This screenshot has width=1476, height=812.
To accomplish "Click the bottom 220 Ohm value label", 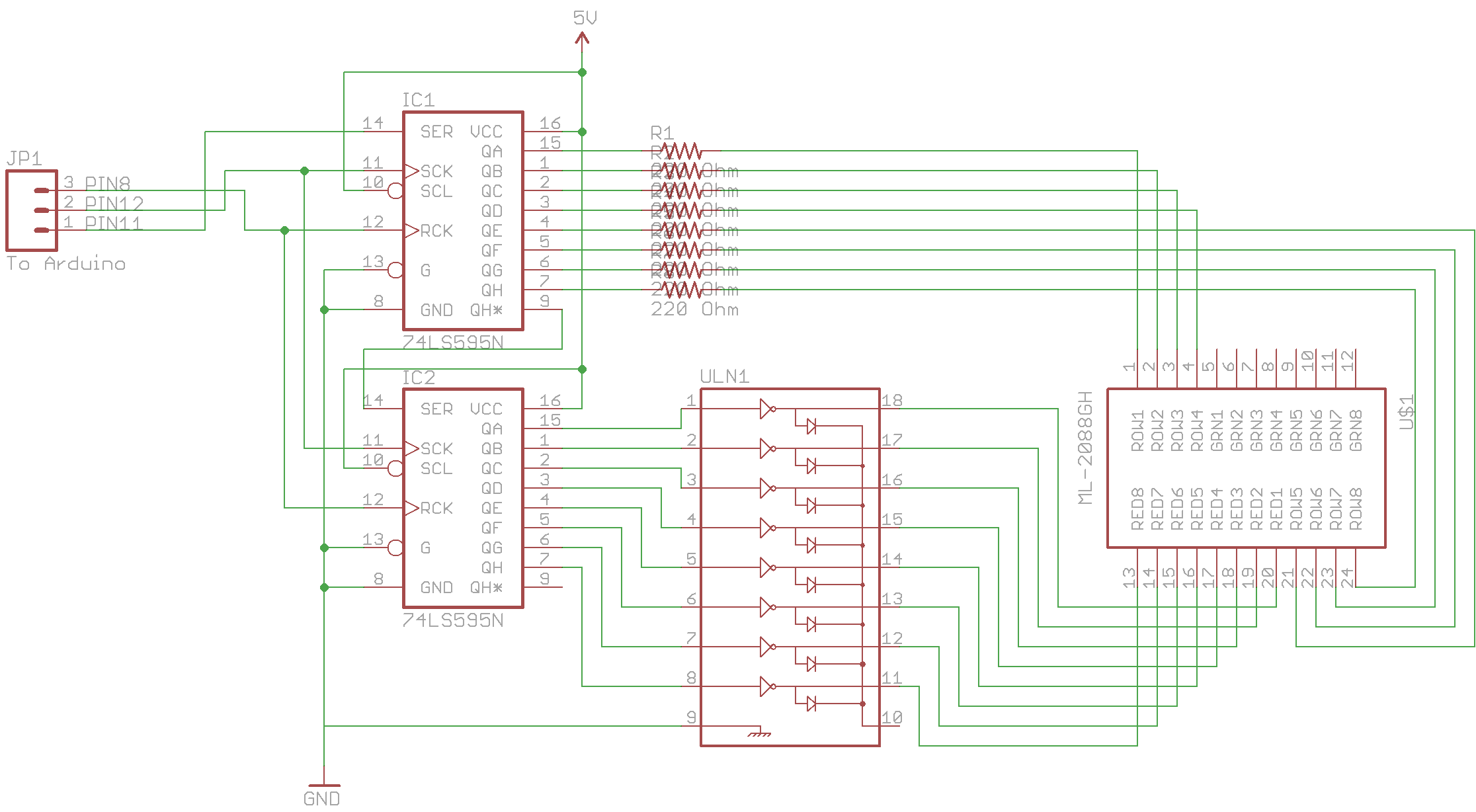I will (x=694, y=309).
